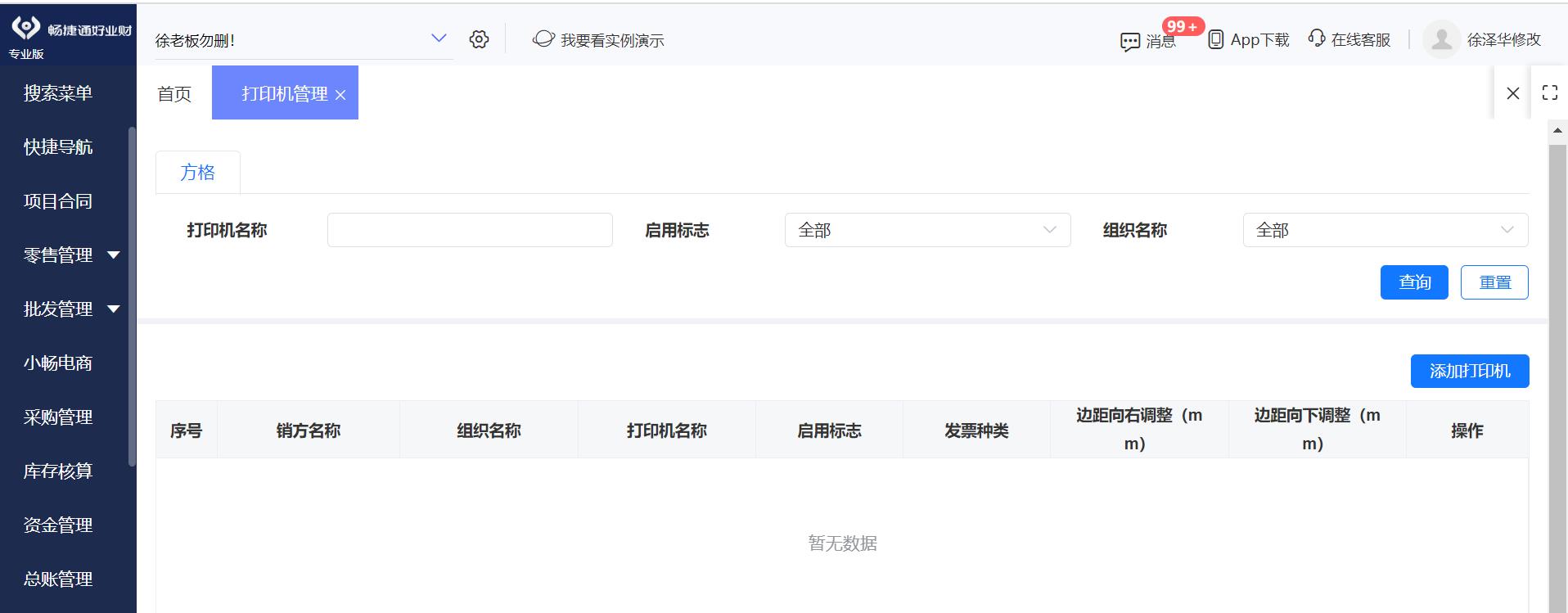Click the 徐泽华修改 username
Screen dimensions: 1568x613
point(1504,39)
